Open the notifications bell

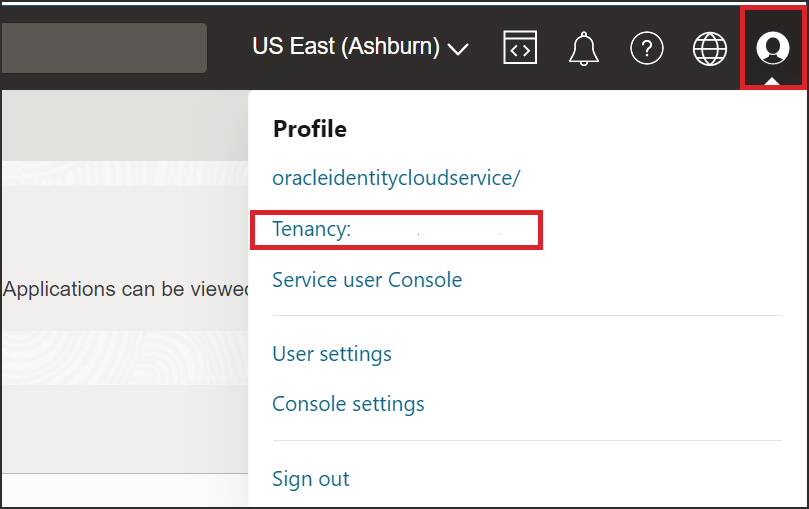click(583, 47)
